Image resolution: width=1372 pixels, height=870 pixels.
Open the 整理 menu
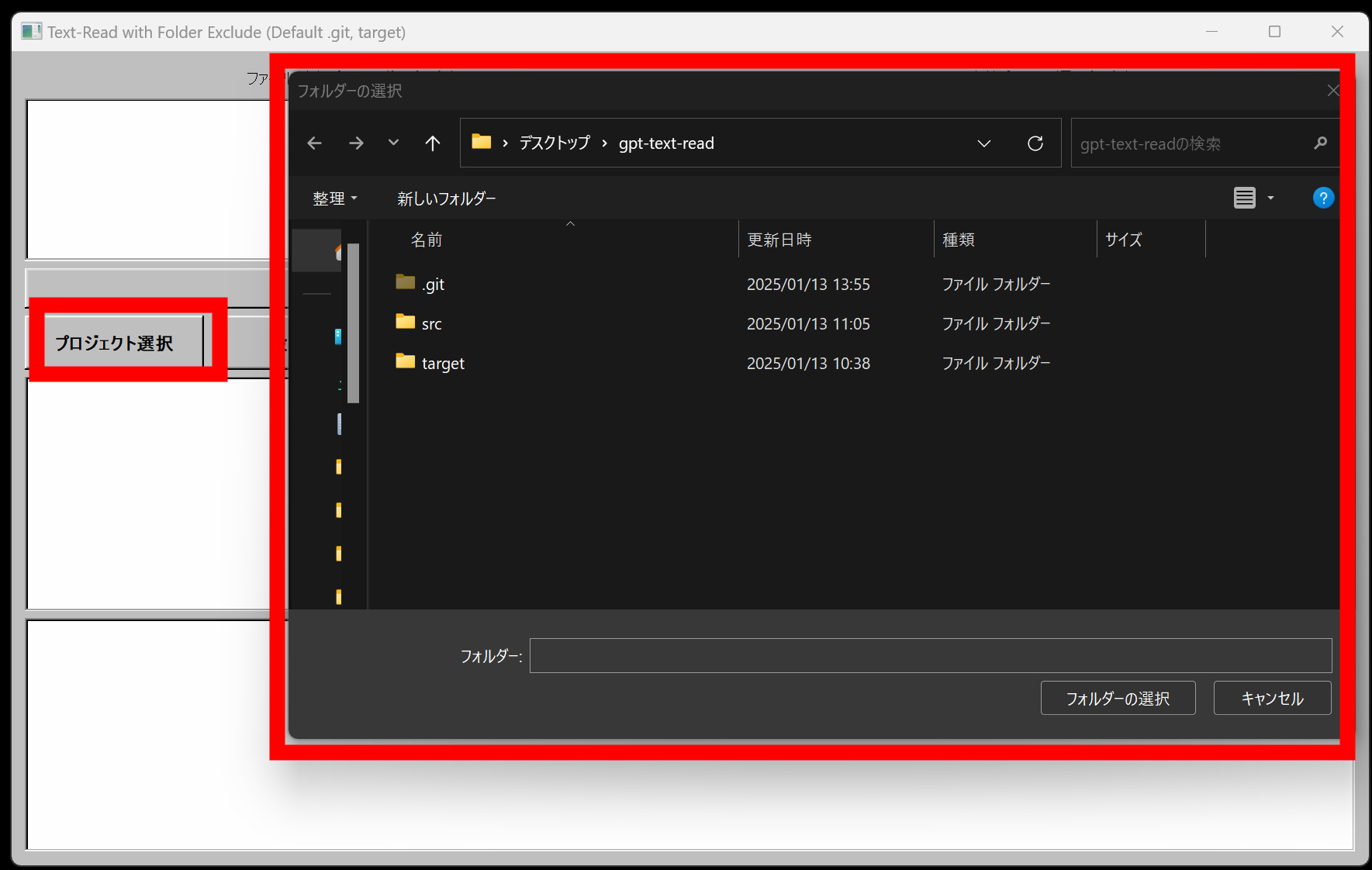(334, 199)
